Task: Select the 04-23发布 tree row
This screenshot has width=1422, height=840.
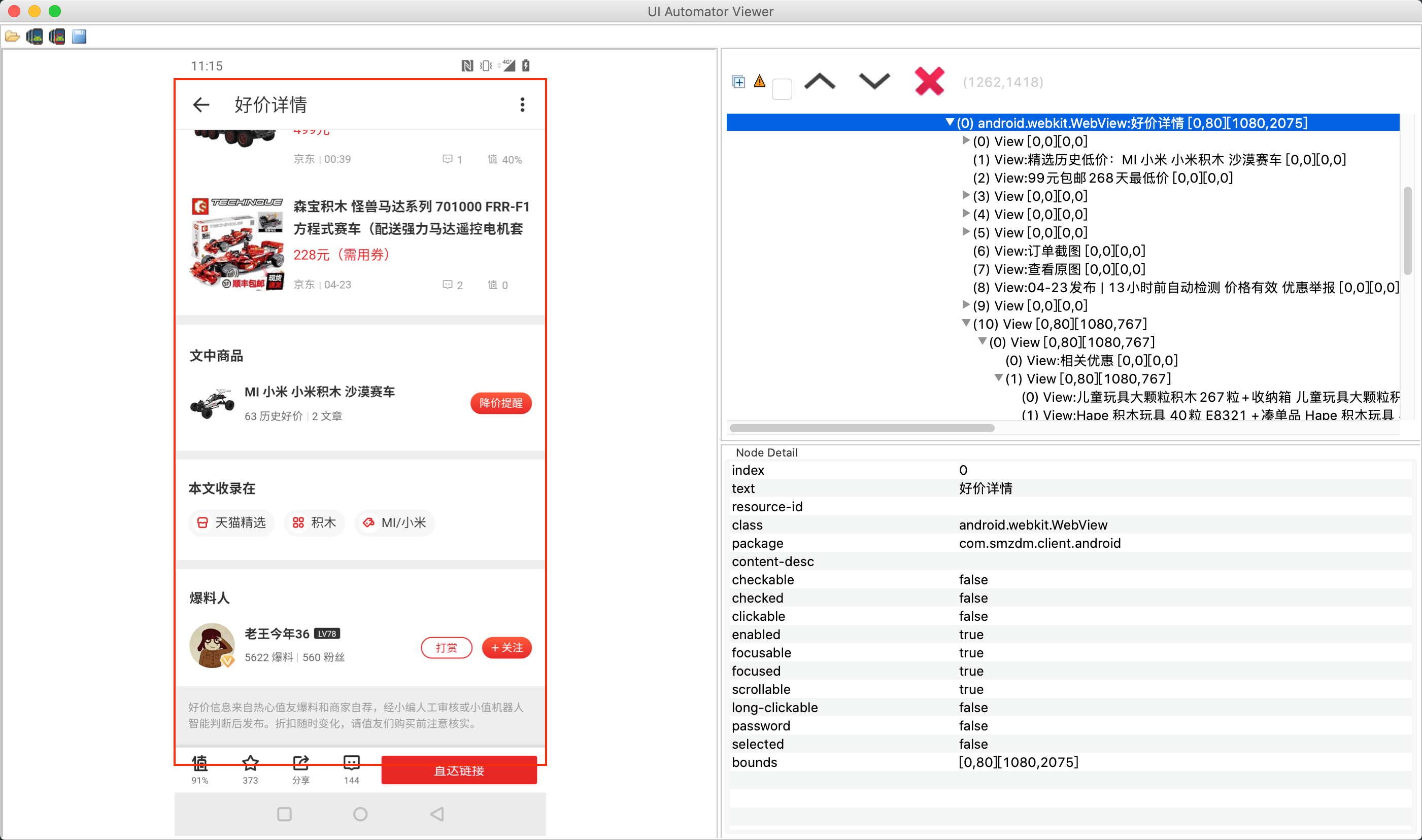Action: pos(1186,288)
